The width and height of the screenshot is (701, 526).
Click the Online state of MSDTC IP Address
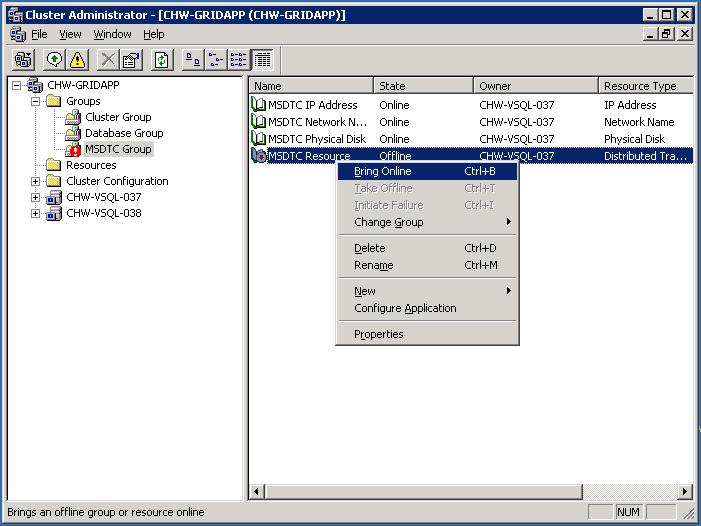click(x=394, y=105)
